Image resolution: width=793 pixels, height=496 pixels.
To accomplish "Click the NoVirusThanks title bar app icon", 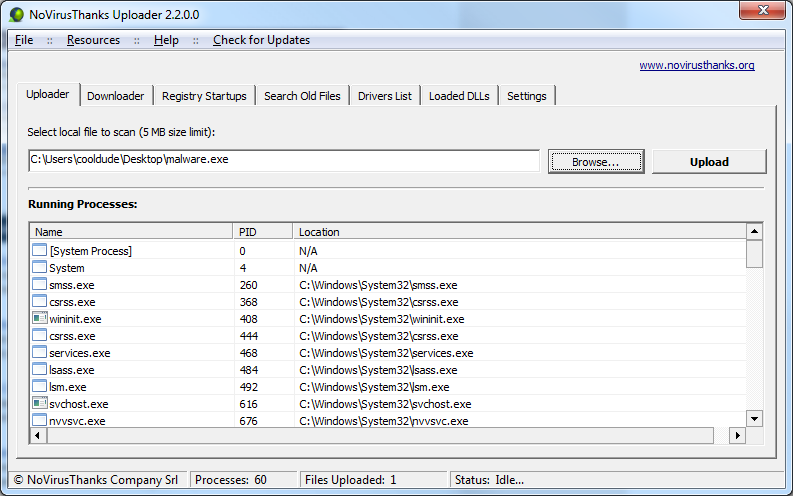I will coord(16,13).
